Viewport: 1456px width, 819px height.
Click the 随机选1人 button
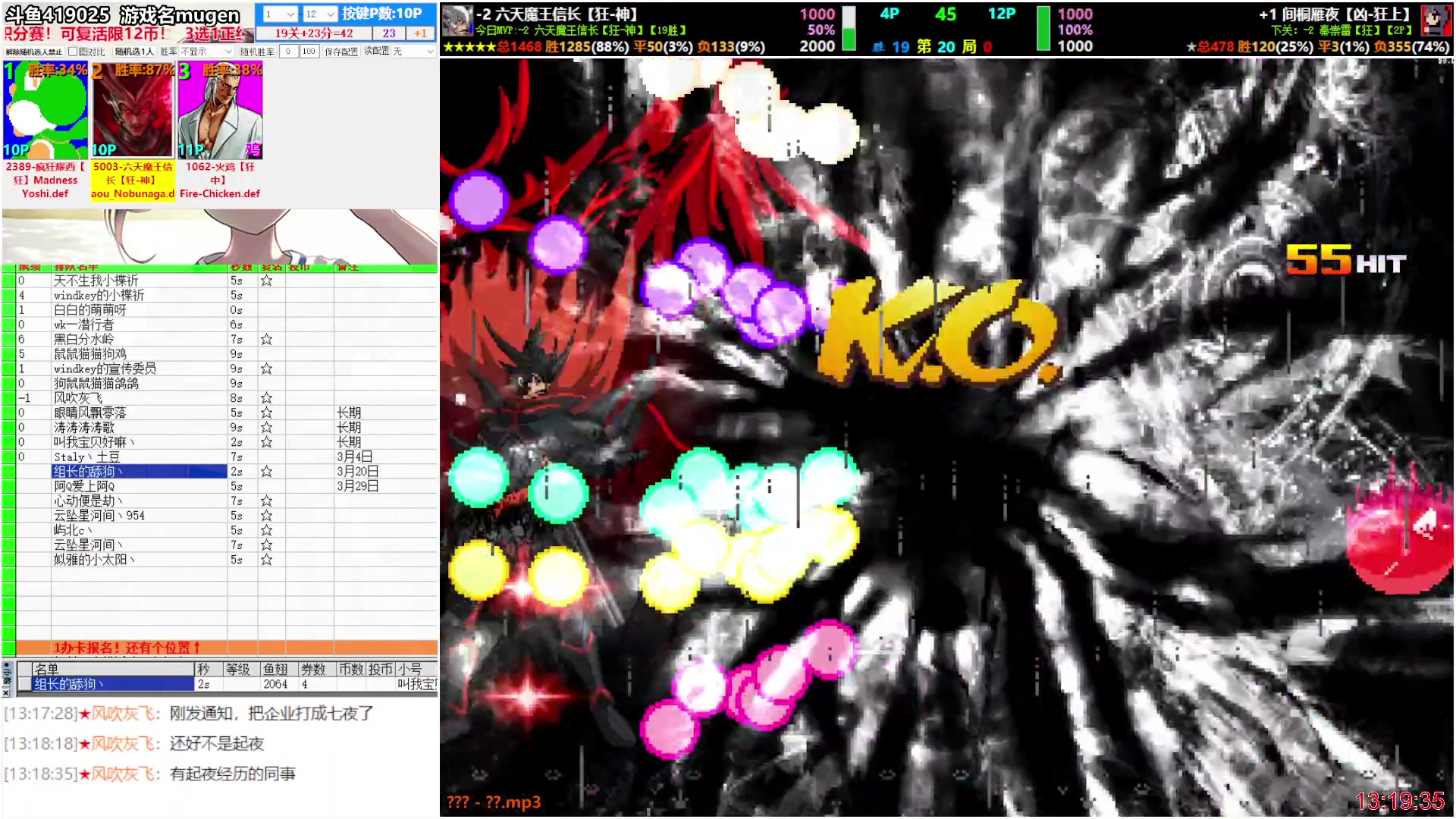click(134, 52)
